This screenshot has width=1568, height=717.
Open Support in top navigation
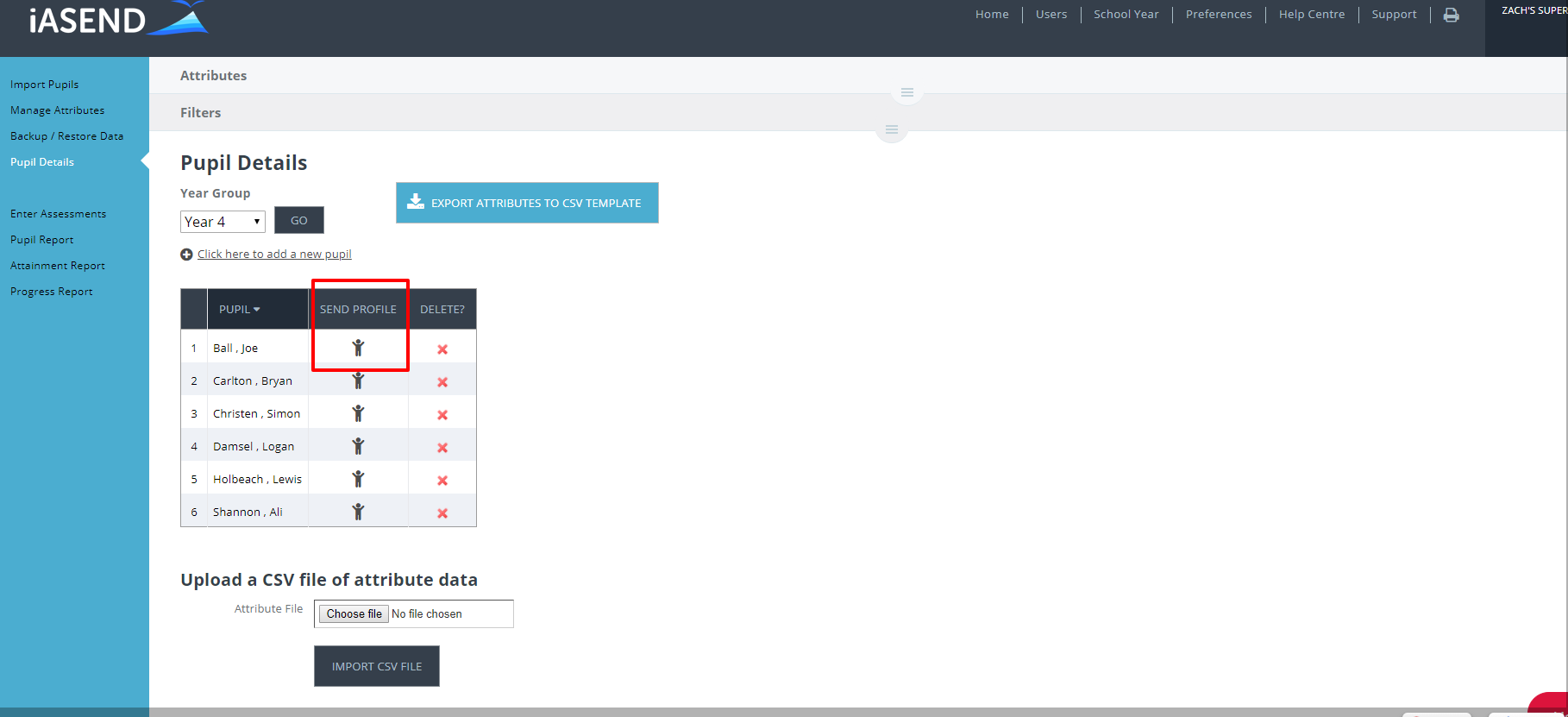pyautogui.click(x=1394, y=15)
